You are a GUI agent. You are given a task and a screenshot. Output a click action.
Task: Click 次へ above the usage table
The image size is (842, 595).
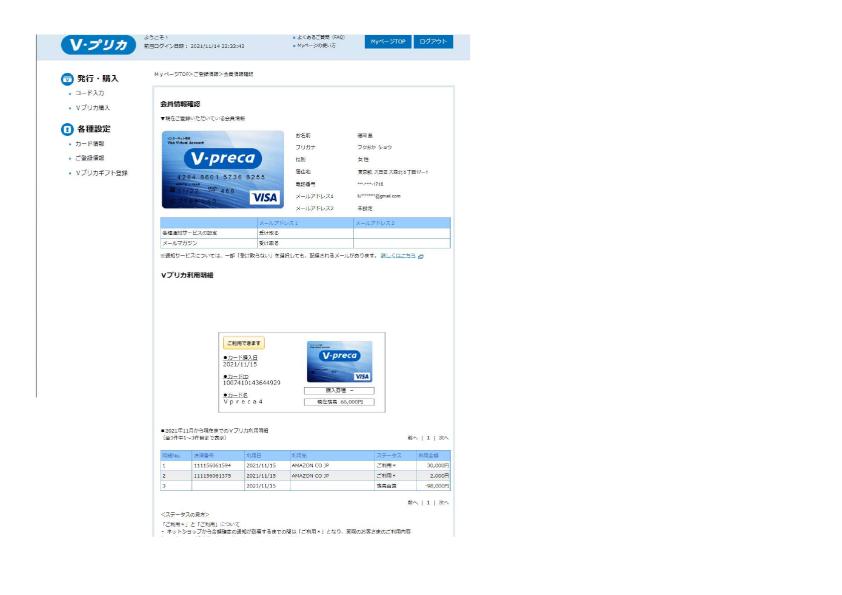443,437
